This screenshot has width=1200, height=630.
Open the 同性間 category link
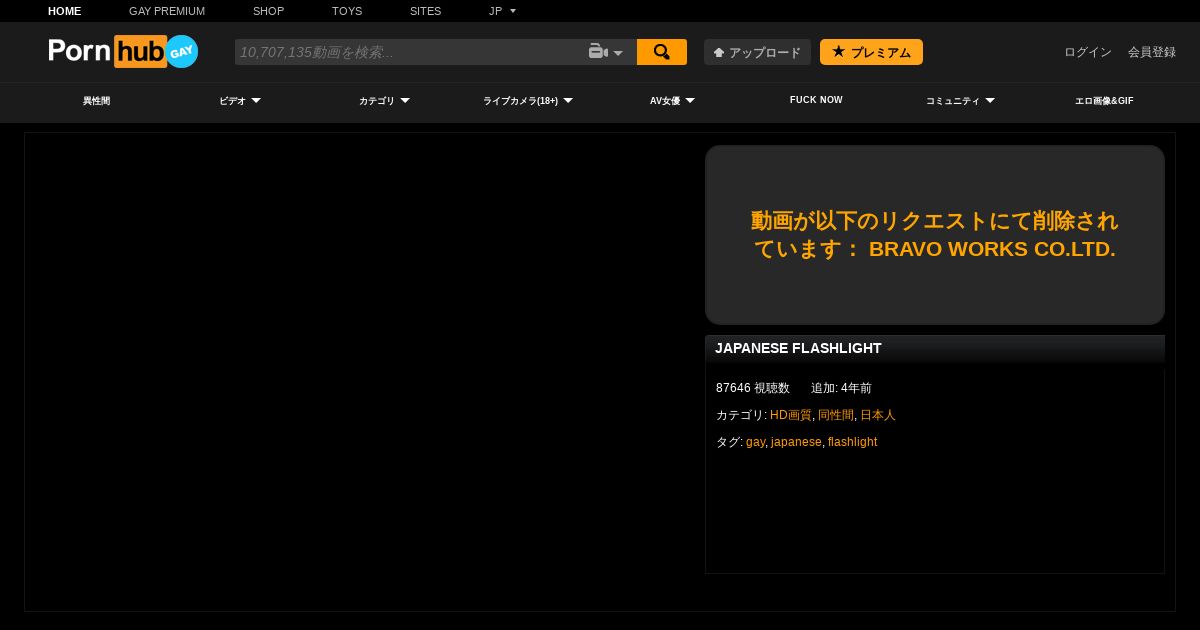836,415
